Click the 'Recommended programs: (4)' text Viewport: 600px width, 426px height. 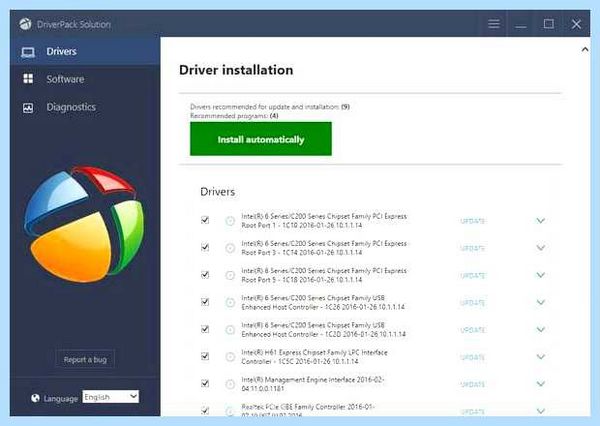tap(234, 116)
